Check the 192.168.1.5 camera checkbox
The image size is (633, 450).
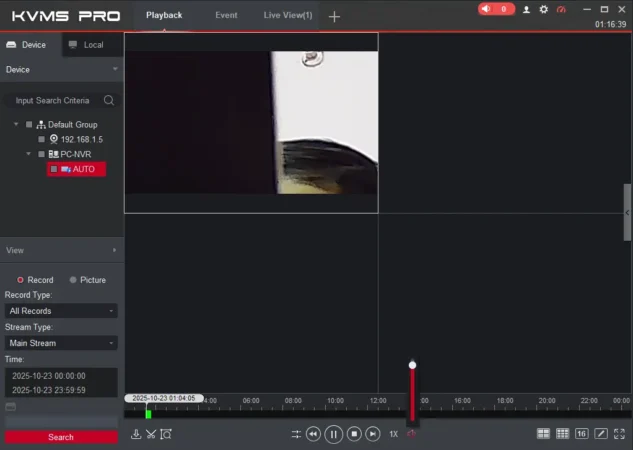41,139
